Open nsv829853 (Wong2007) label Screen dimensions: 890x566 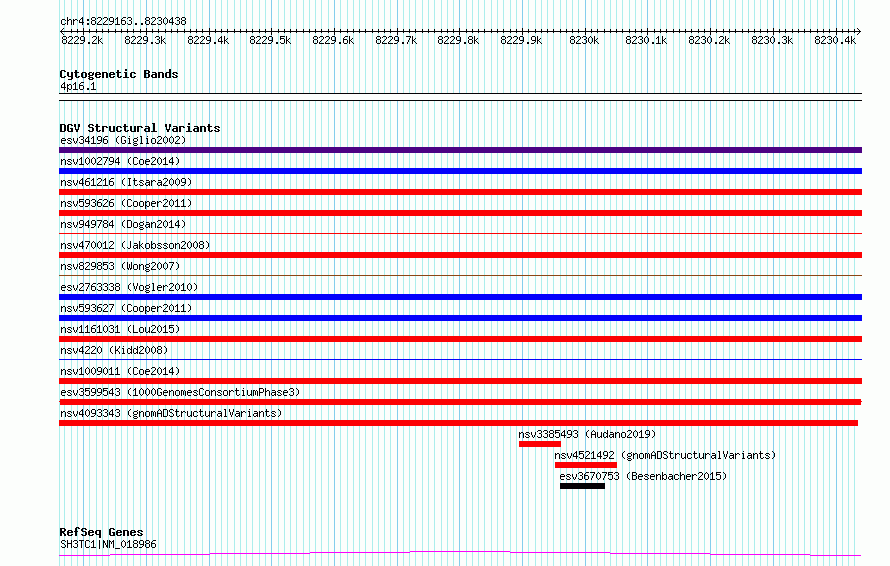(120, 266)
